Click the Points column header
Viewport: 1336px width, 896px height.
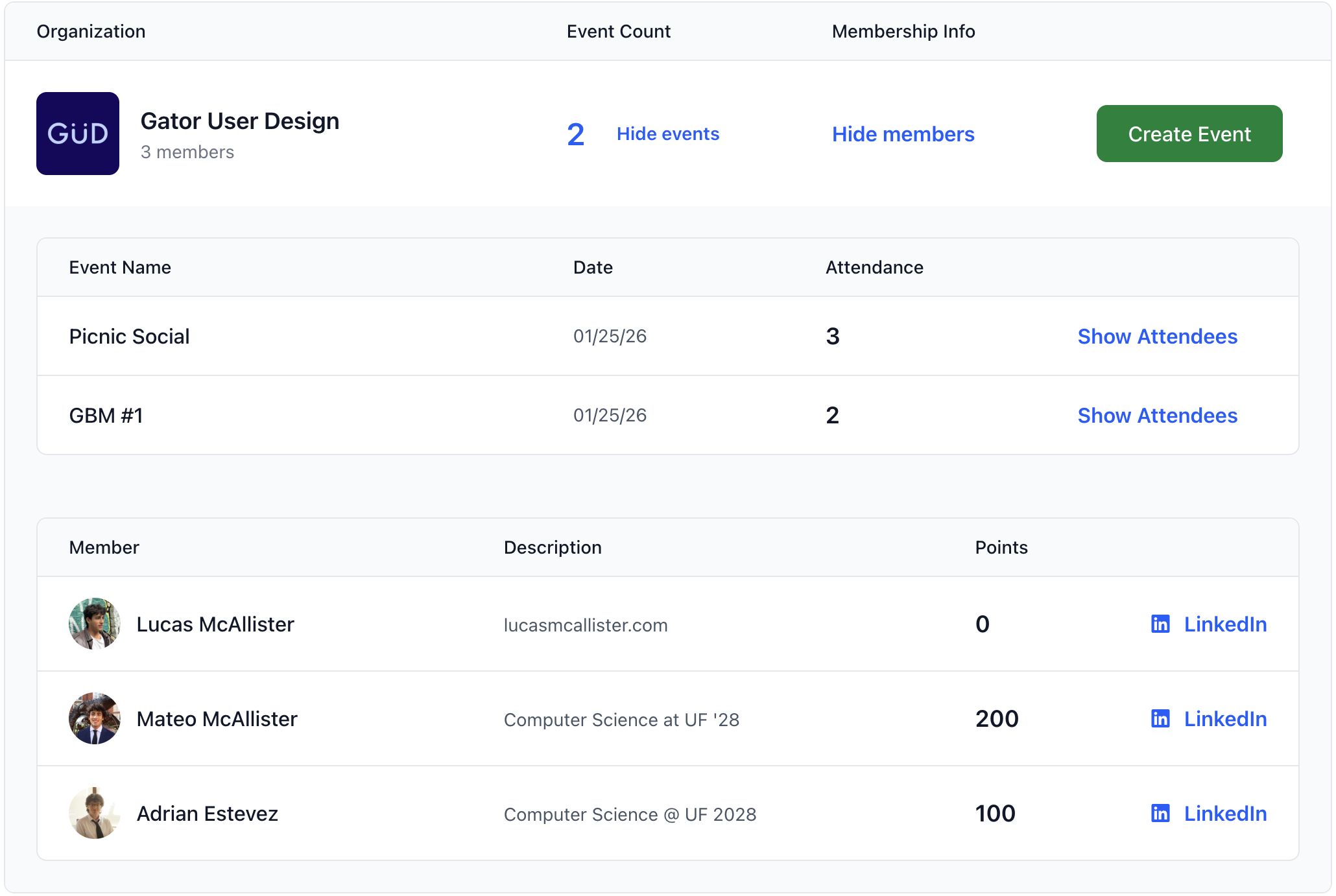pyautogui.click(x=1001, y=547)
